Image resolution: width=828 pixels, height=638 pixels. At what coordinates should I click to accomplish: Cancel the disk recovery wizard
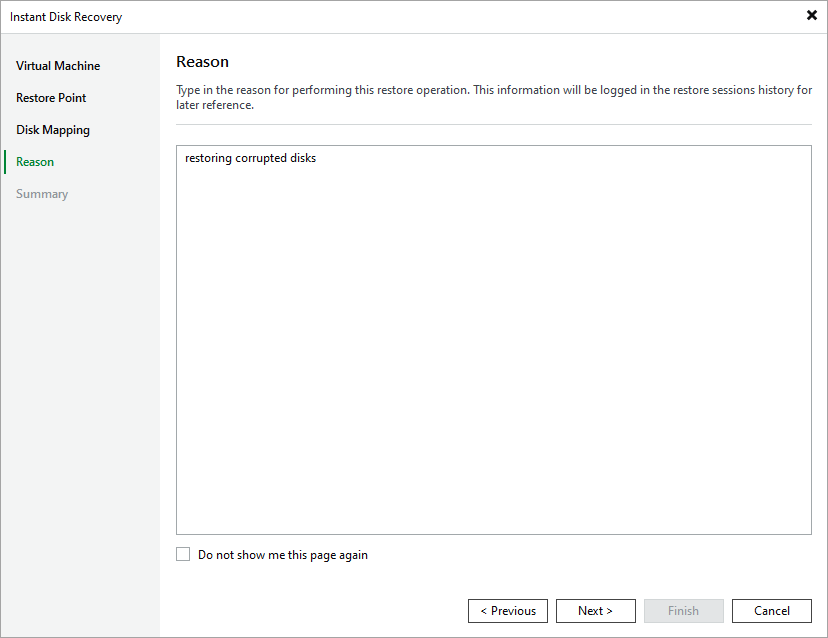tap(771, 611)
